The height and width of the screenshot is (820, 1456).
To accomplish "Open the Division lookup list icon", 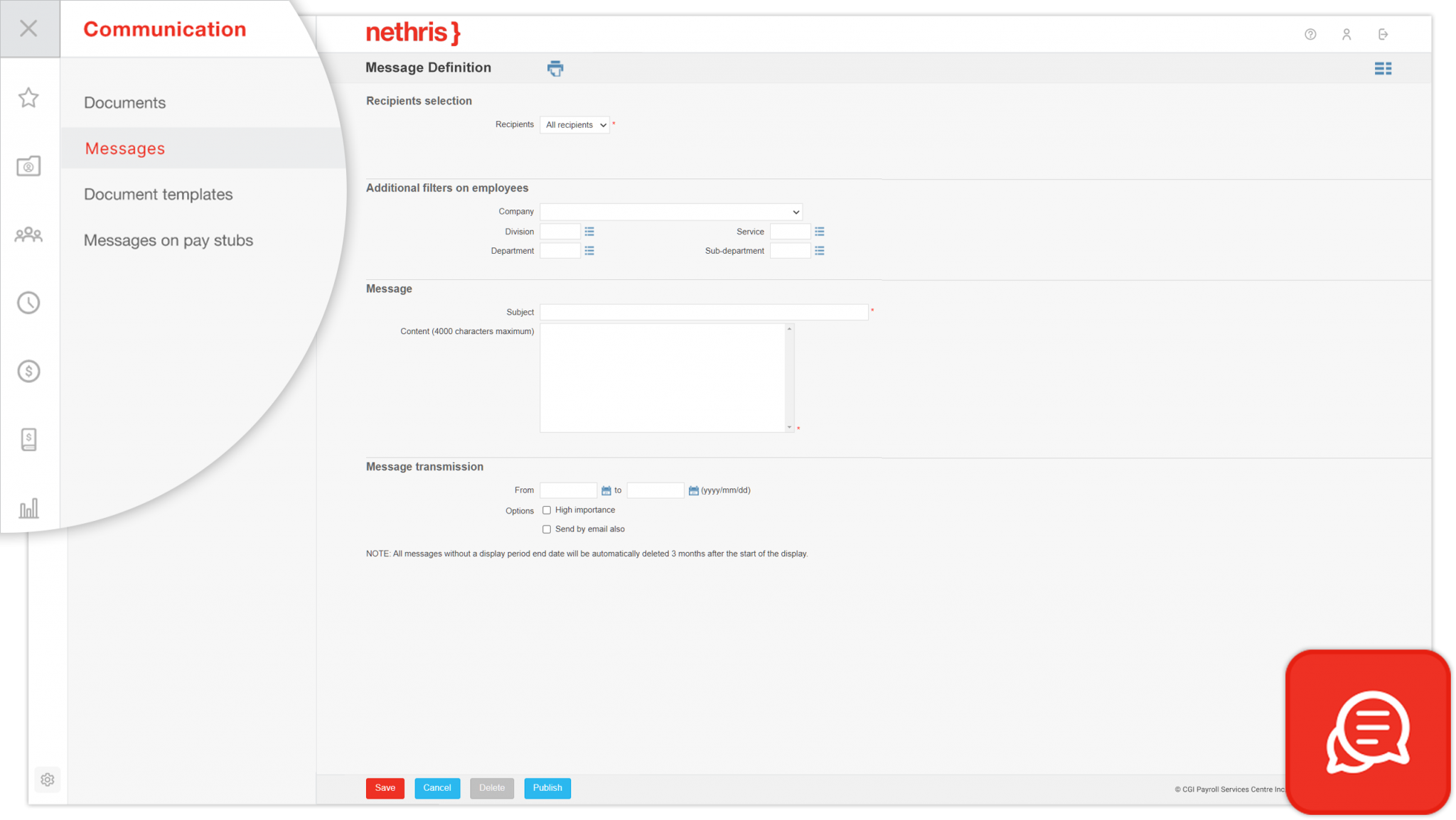I will click(589, 231).
